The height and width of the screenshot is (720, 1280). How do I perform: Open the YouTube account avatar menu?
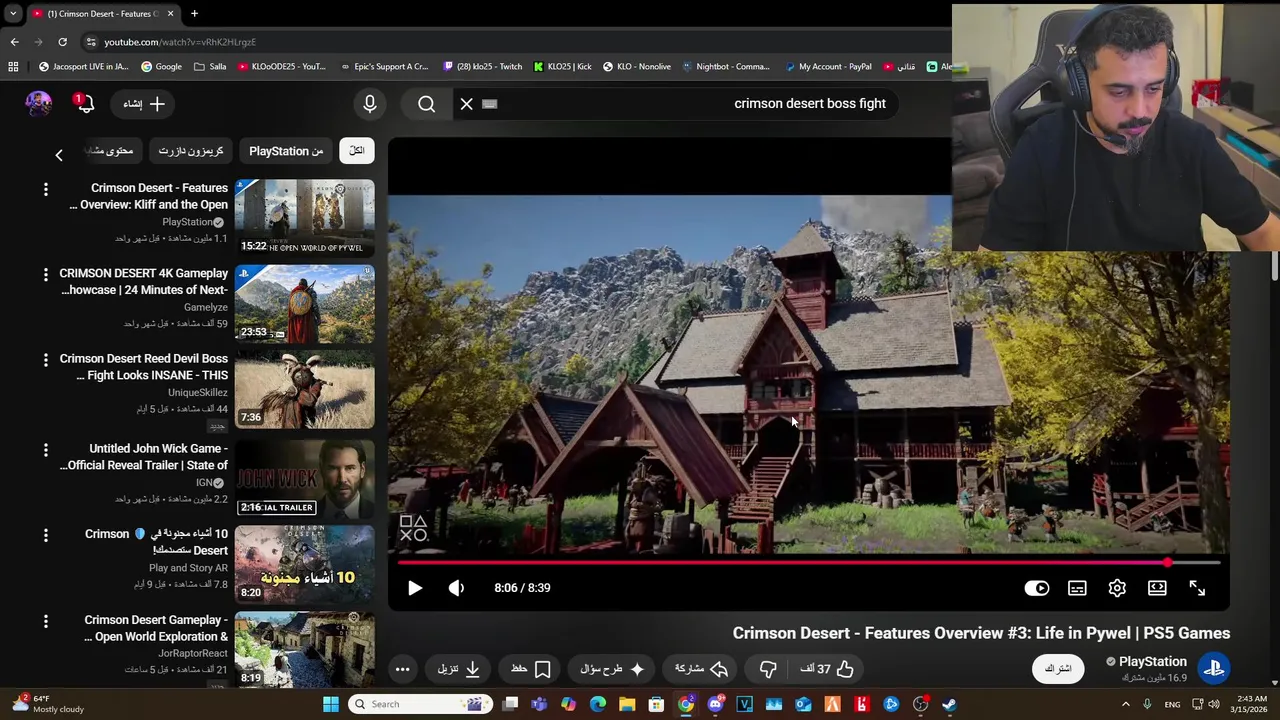click(x=38, y=104)
